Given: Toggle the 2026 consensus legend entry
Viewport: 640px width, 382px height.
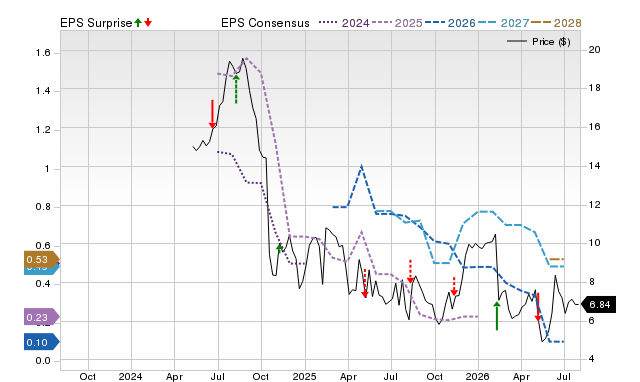Looking at the screenshot, I should point(450,23).
